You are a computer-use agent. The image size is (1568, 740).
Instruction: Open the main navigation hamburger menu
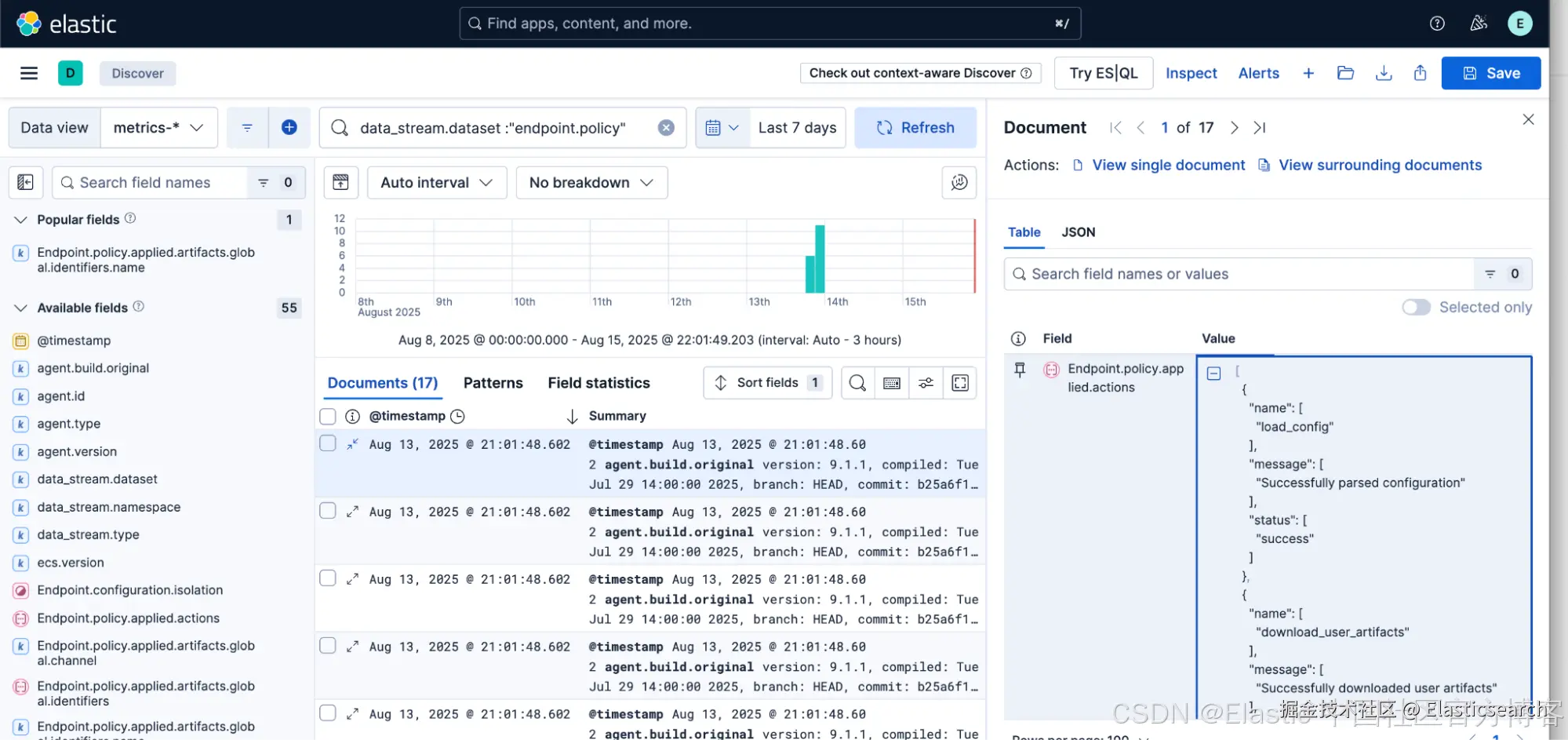(29, 73)
